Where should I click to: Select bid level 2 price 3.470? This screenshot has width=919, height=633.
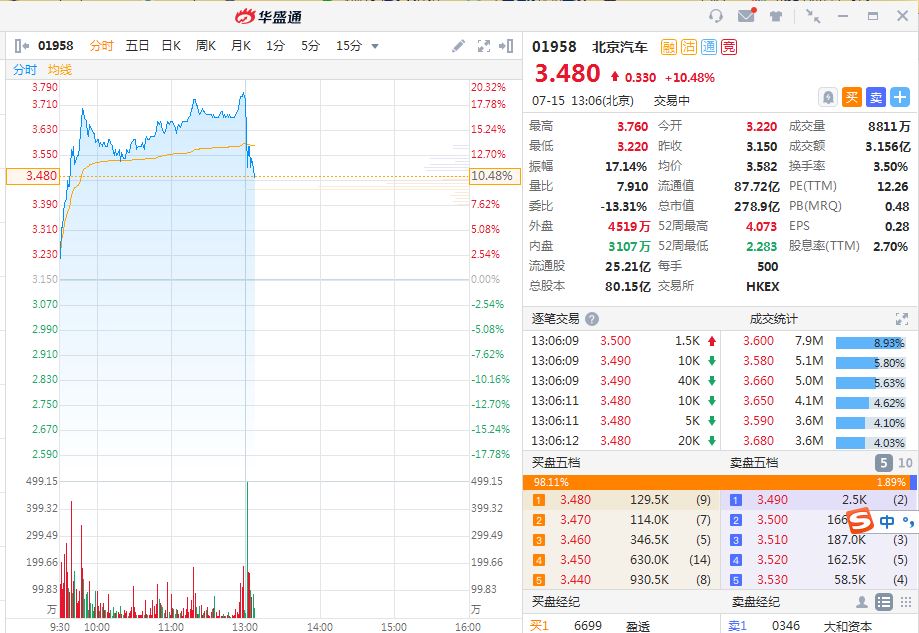point(575,520)
